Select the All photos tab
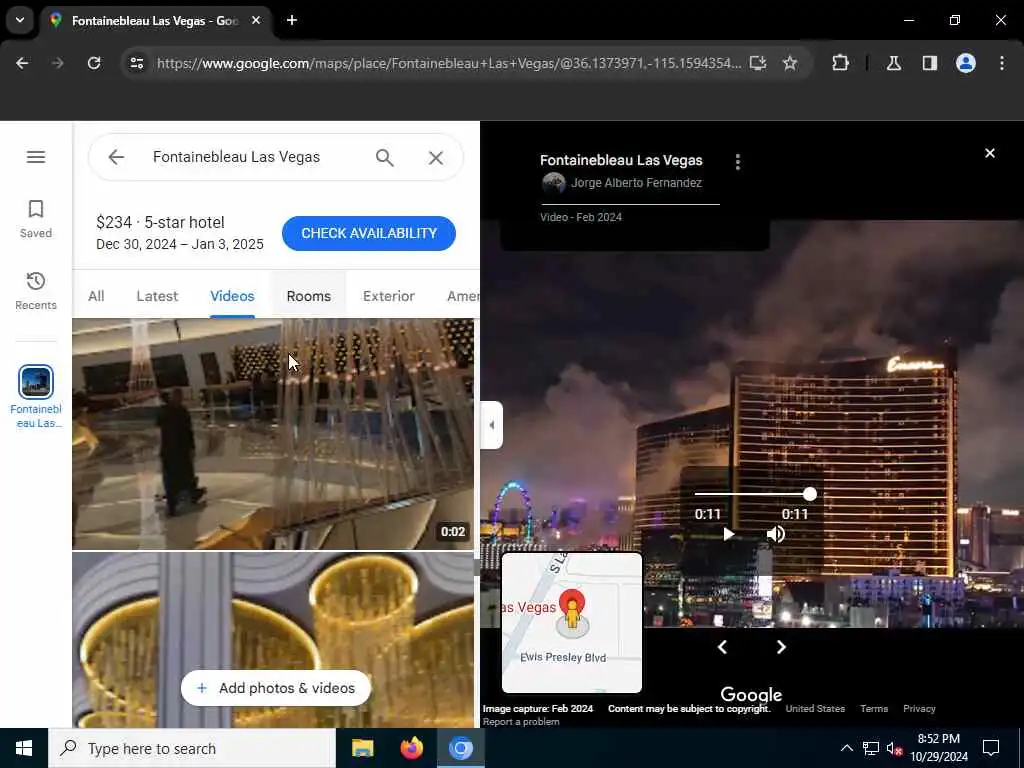This screenshot has height=768, width=1024. point(96,296)
